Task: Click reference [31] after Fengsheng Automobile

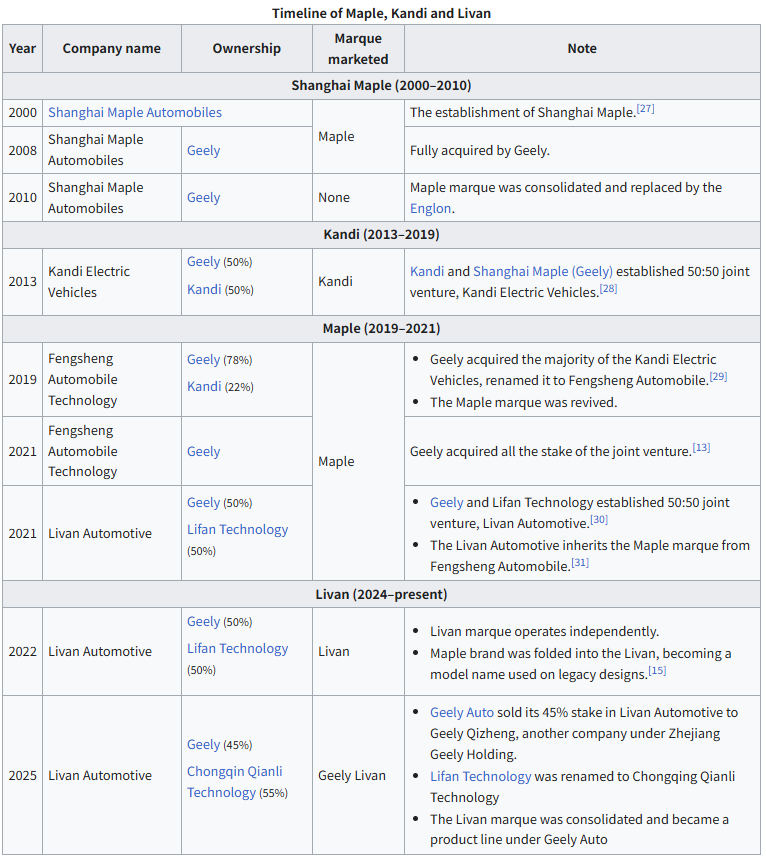Action: (580, 563)
